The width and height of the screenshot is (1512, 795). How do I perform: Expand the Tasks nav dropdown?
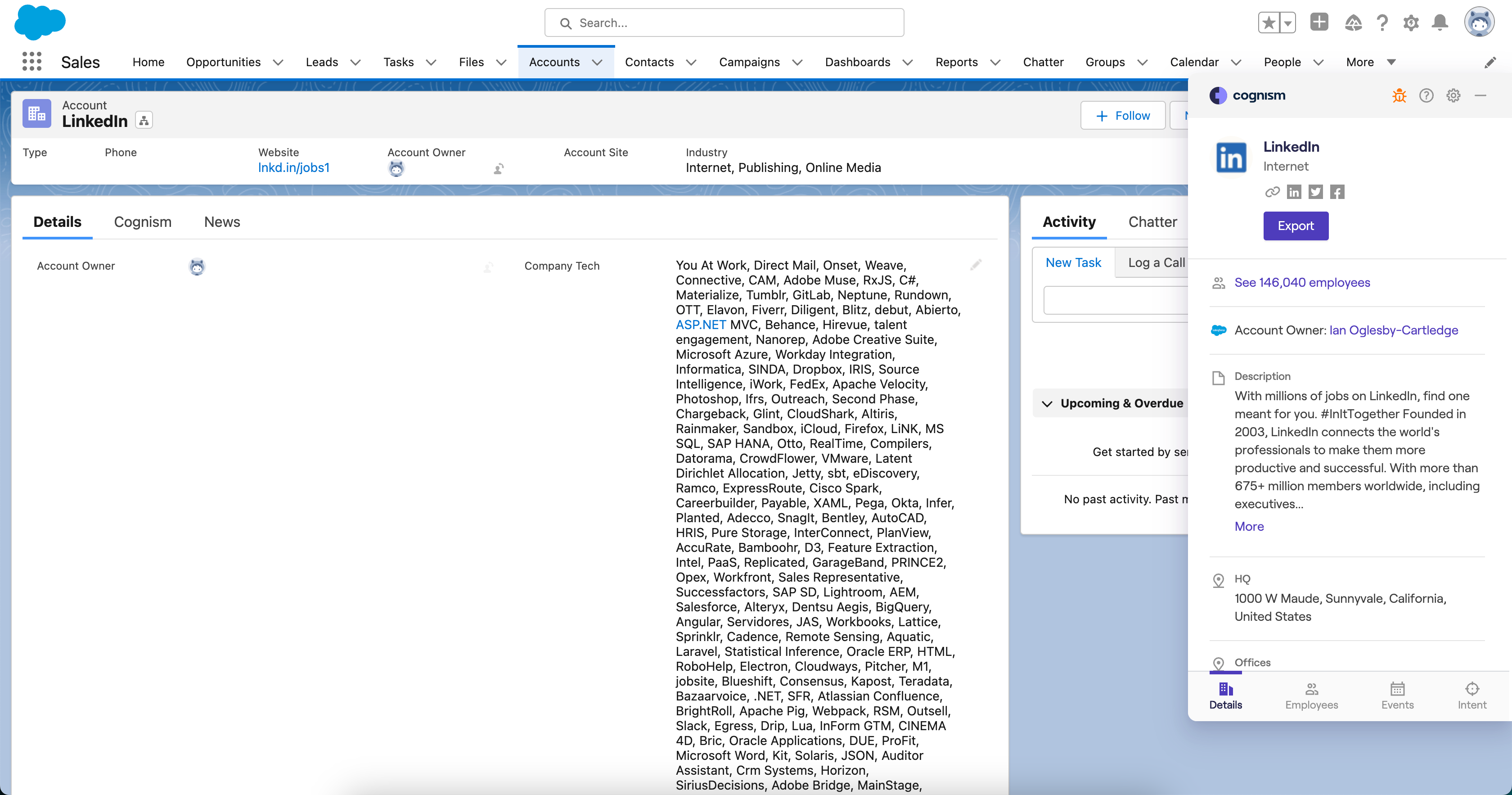(431, 62)
